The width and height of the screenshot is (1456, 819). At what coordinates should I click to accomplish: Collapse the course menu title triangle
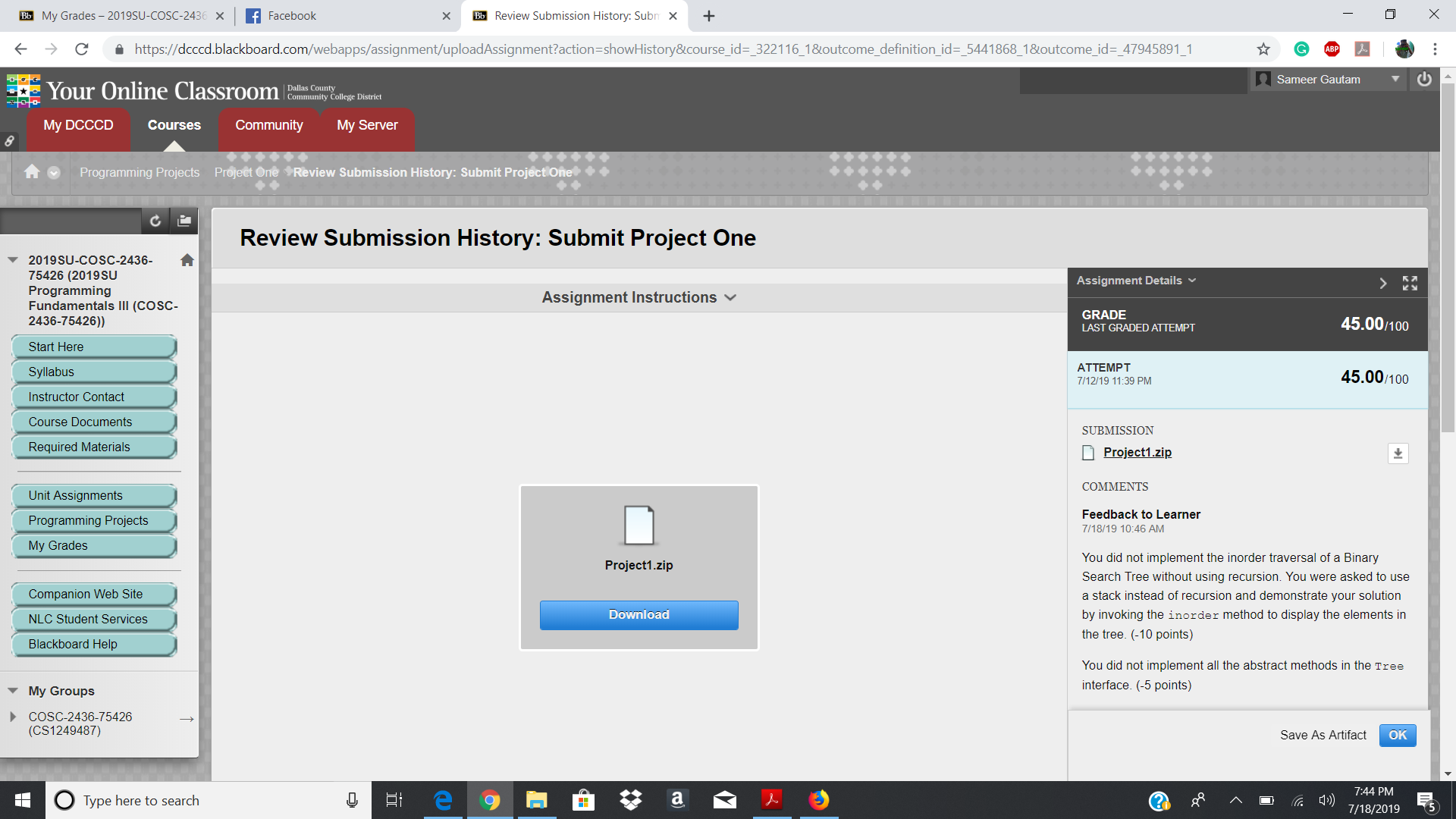coord(13,259)
